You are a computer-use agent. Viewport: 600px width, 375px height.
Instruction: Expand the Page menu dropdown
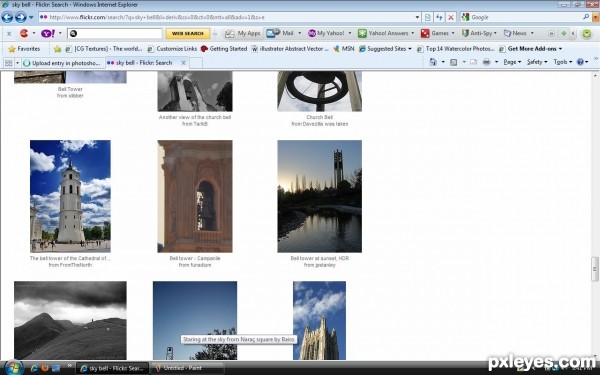point(512,62)
